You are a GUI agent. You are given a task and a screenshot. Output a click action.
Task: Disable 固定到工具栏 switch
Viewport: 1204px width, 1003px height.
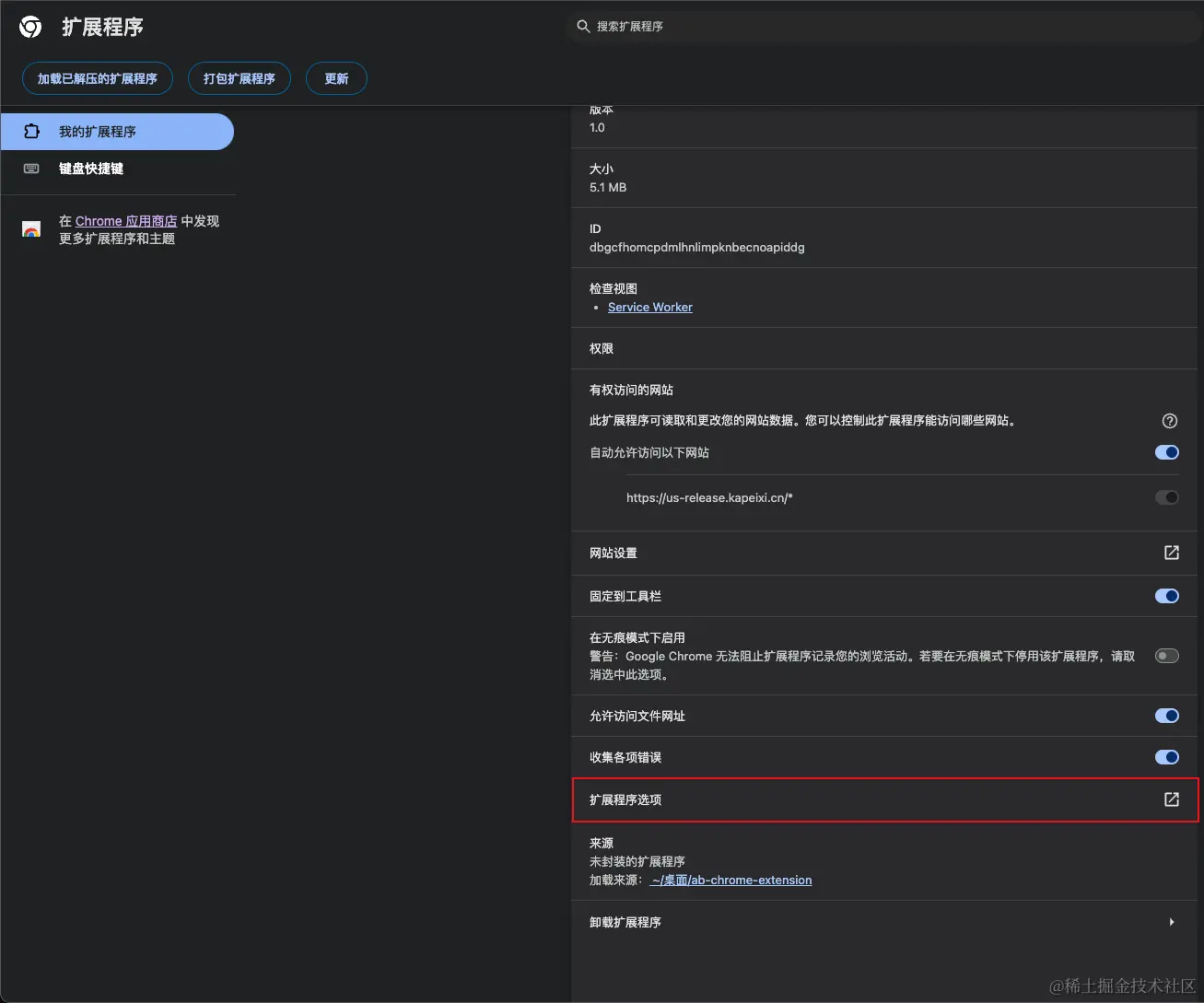[1167, 596]
